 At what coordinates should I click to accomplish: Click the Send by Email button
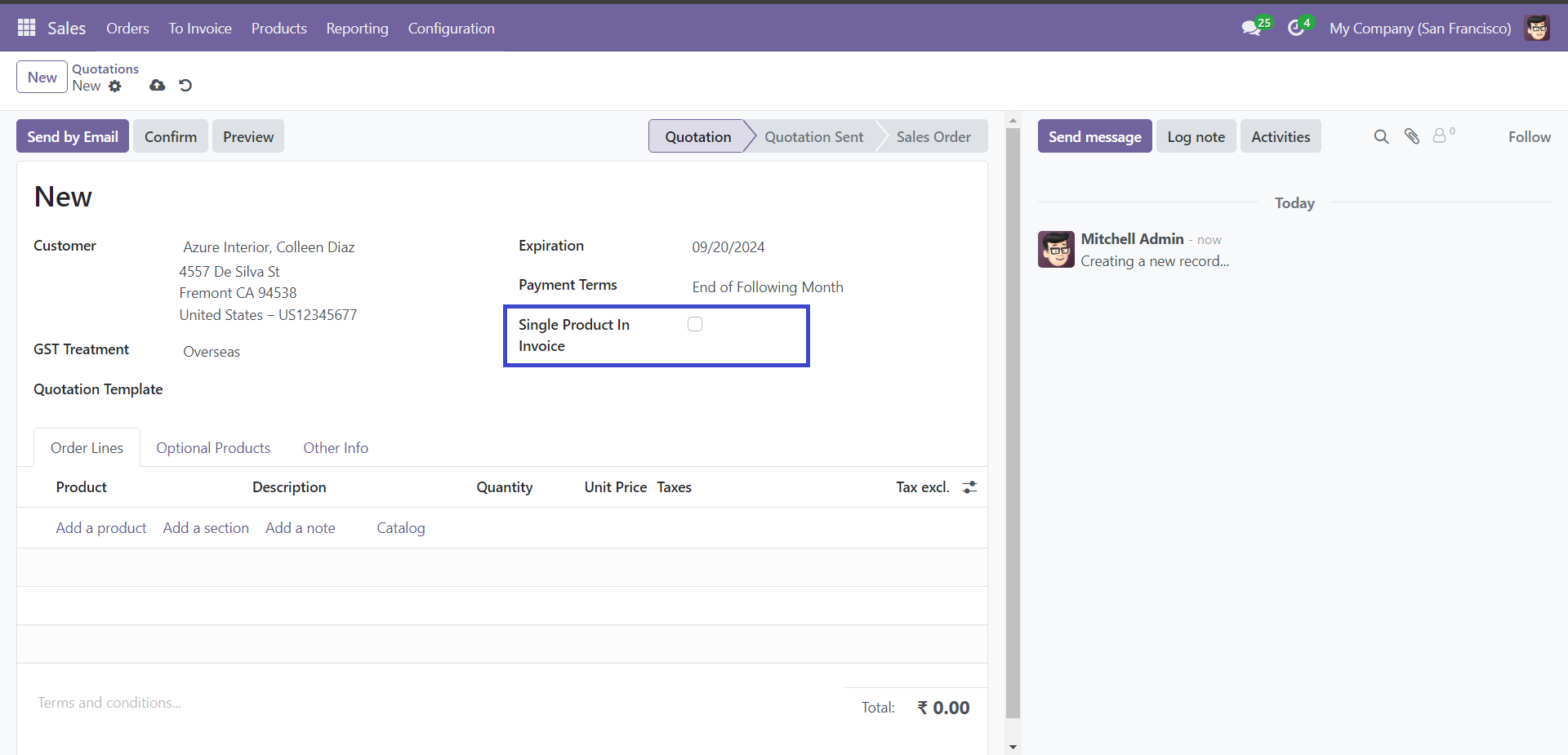(73, 136)
